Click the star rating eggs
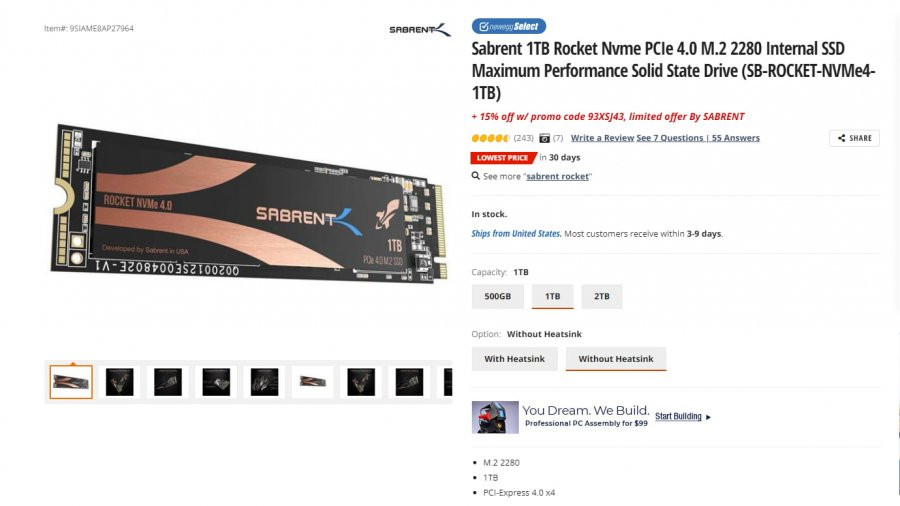Viewport: 900px width, 506px height. [490, 138]
